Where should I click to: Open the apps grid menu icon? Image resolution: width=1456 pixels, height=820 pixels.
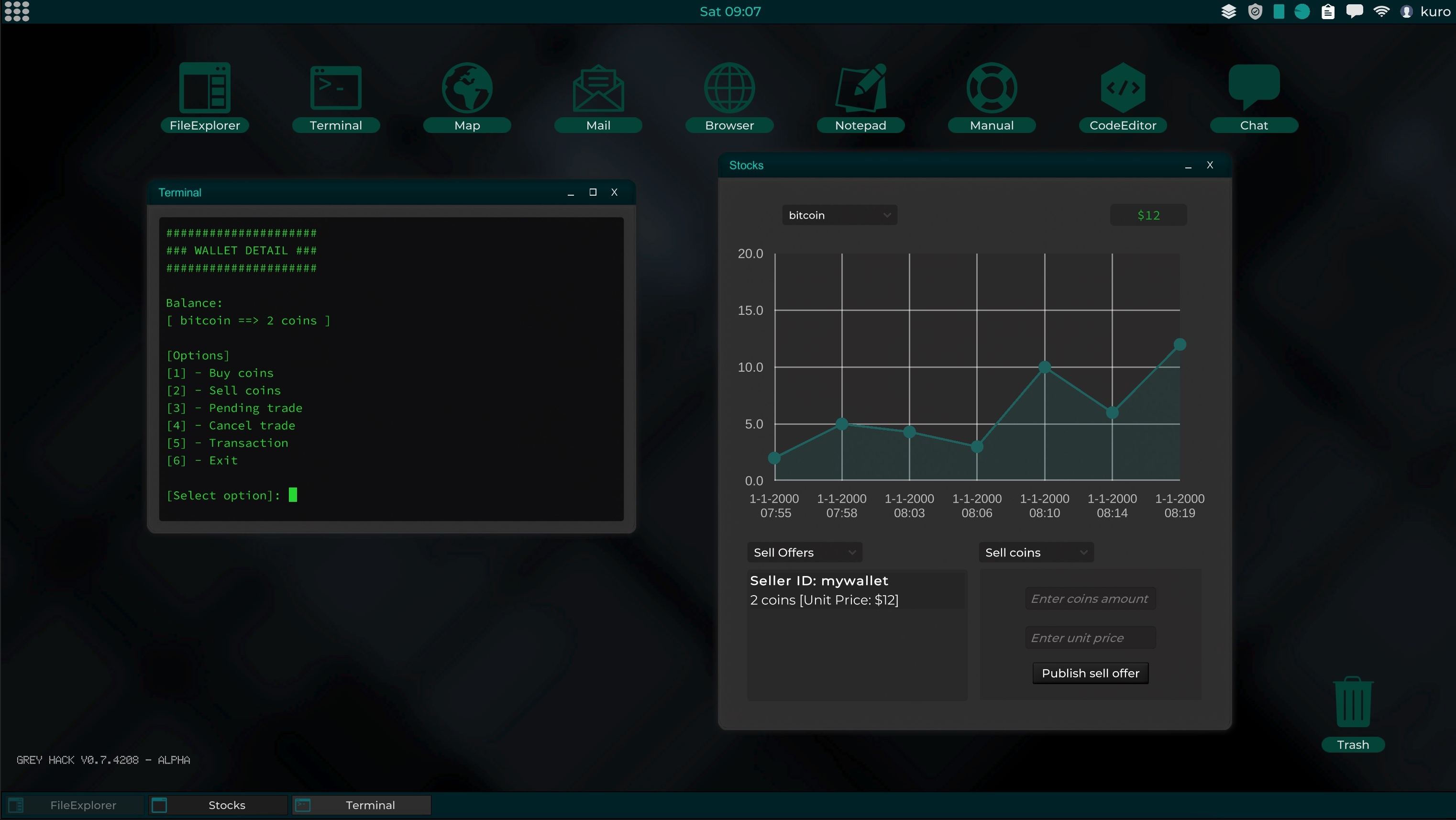pos(16,11)
